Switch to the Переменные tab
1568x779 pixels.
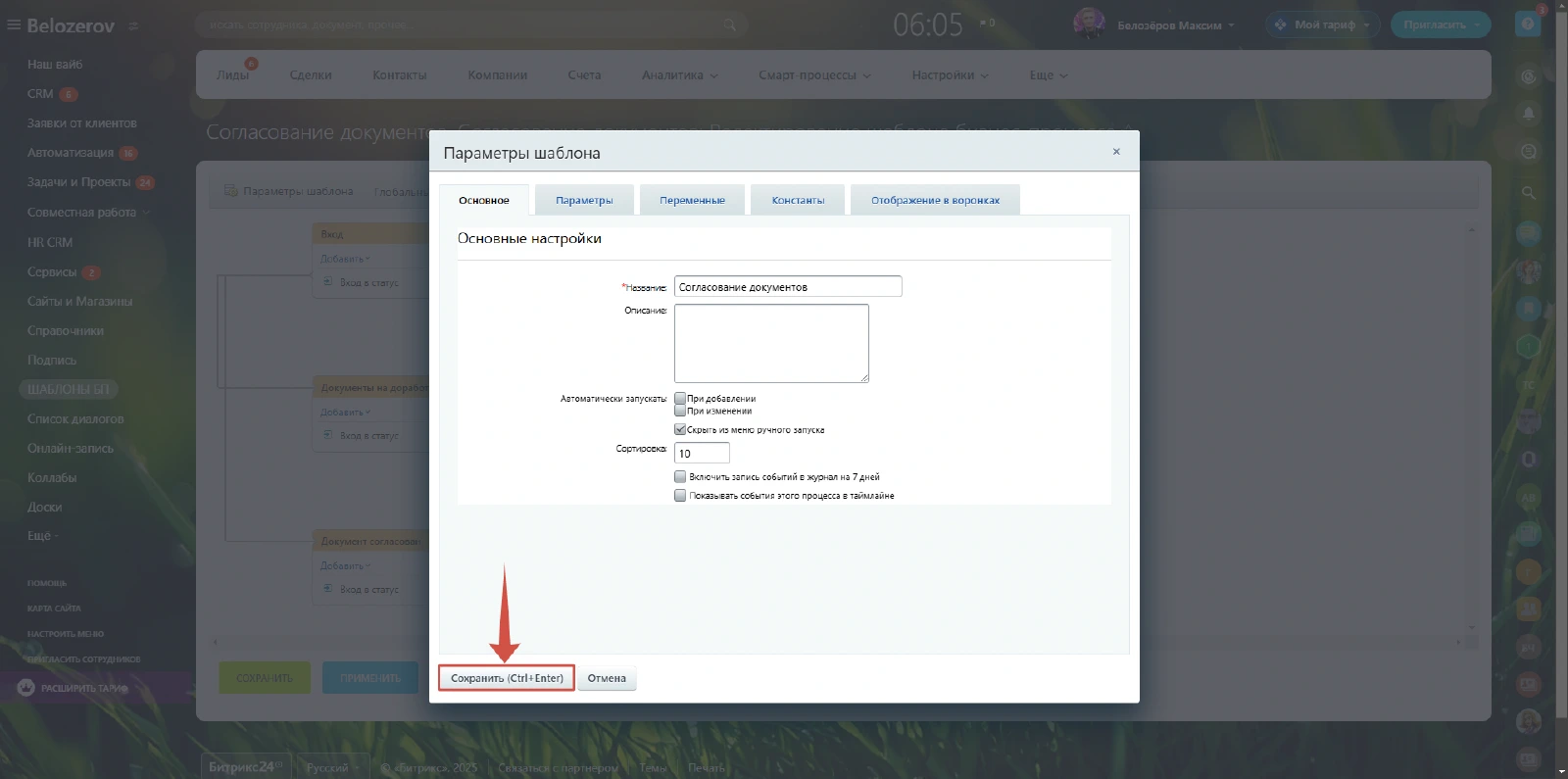pos(692,201)
